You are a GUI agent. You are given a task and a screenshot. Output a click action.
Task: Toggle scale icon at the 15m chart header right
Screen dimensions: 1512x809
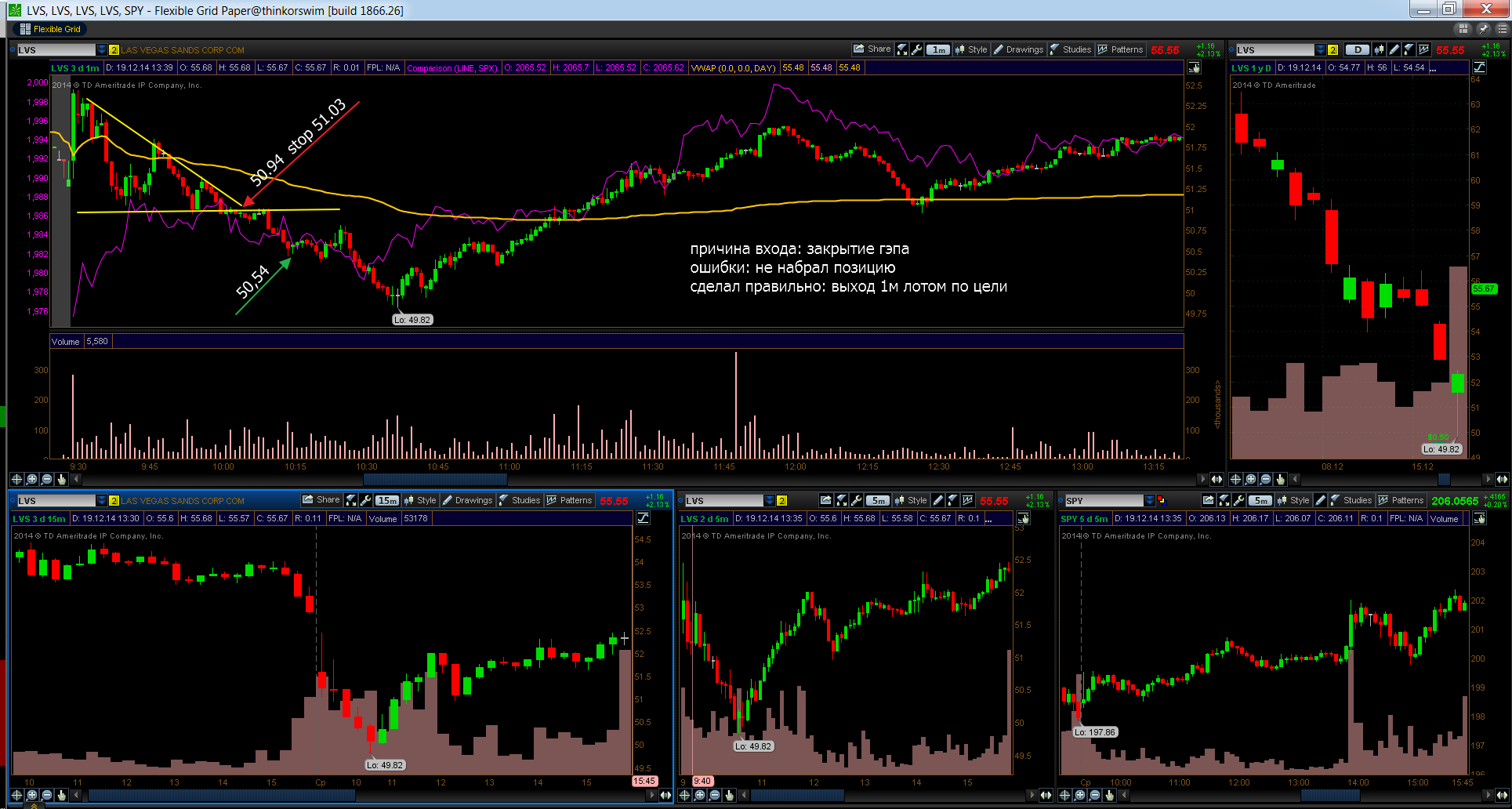pos(643,518)
